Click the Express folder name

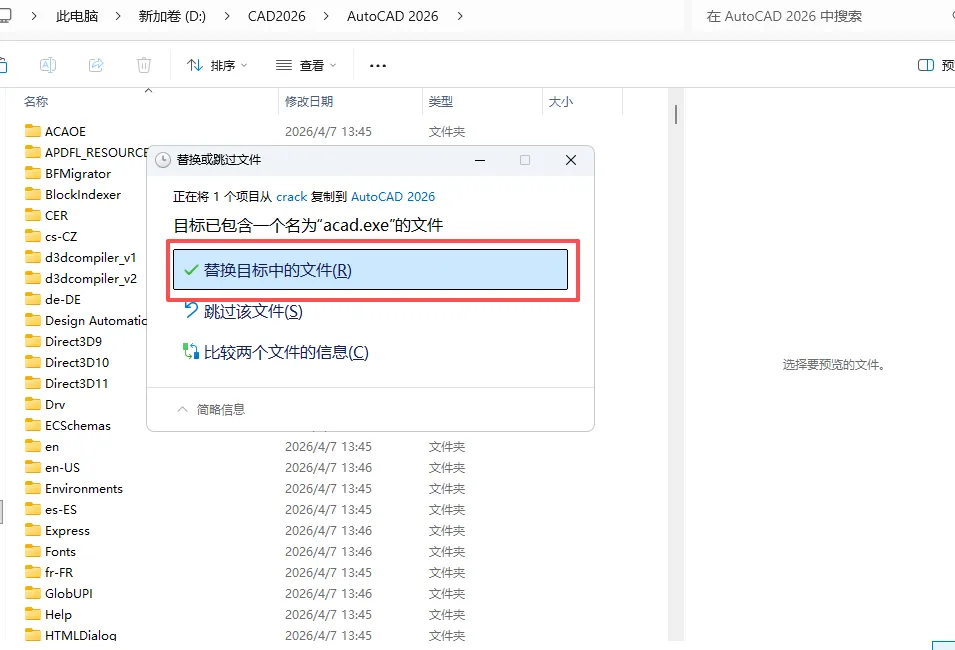click(67, 531)
